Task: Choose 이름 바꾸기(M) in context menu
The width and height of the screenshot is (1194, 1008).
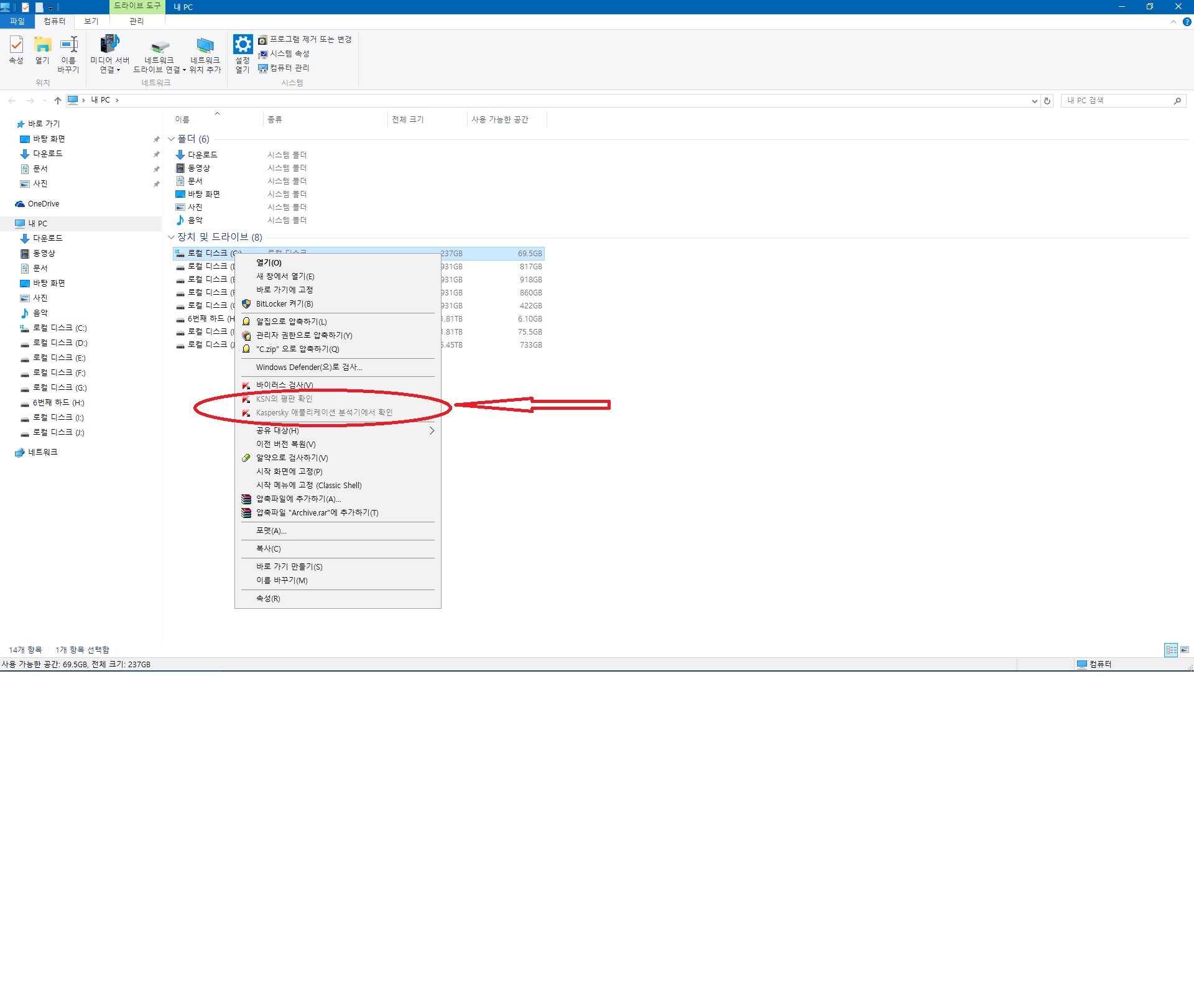Action: coord(338,581)
